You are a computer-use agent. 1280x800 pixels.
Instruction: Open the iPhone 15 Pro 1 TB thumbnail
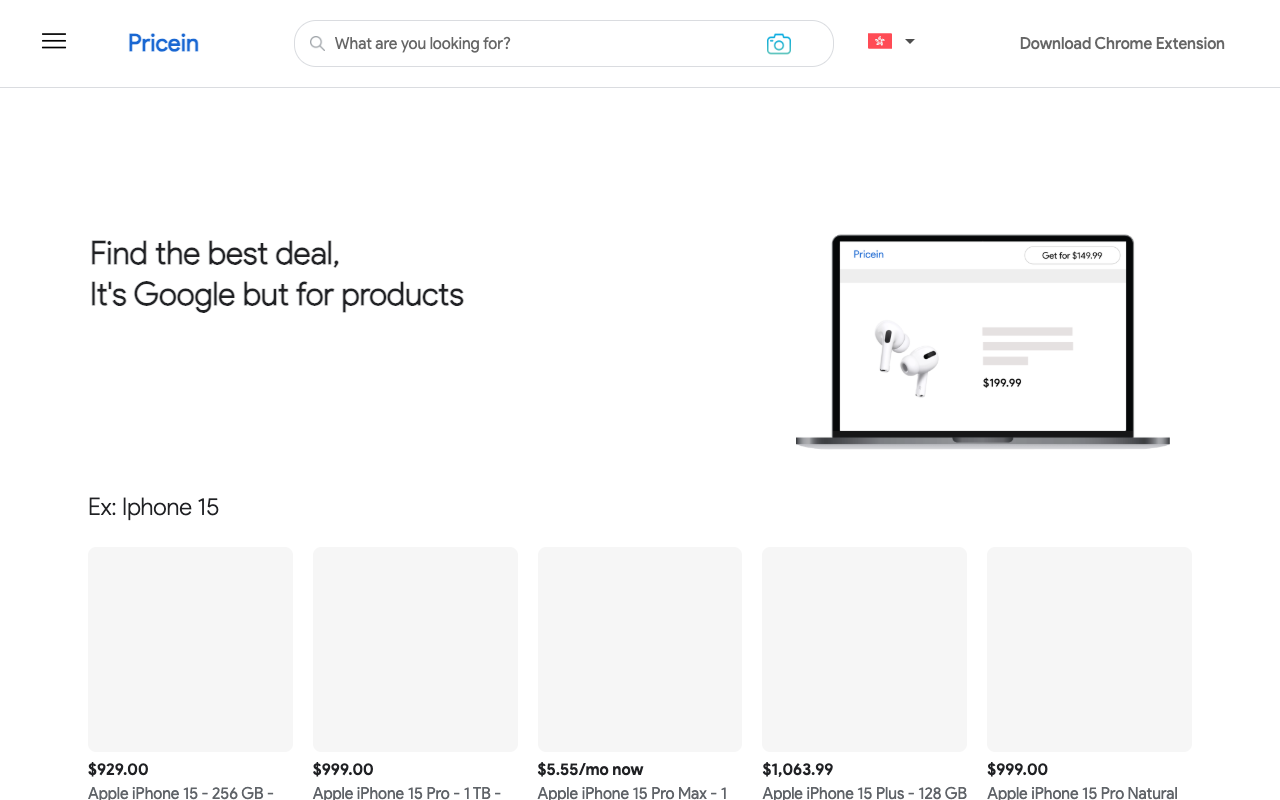pos(415,649)
